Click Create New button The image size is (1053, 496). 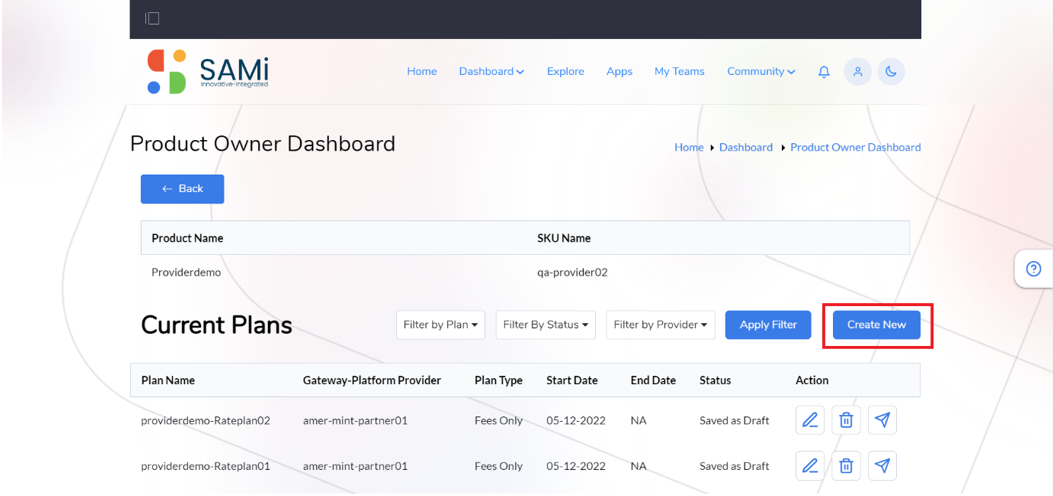tap(876, 325)
